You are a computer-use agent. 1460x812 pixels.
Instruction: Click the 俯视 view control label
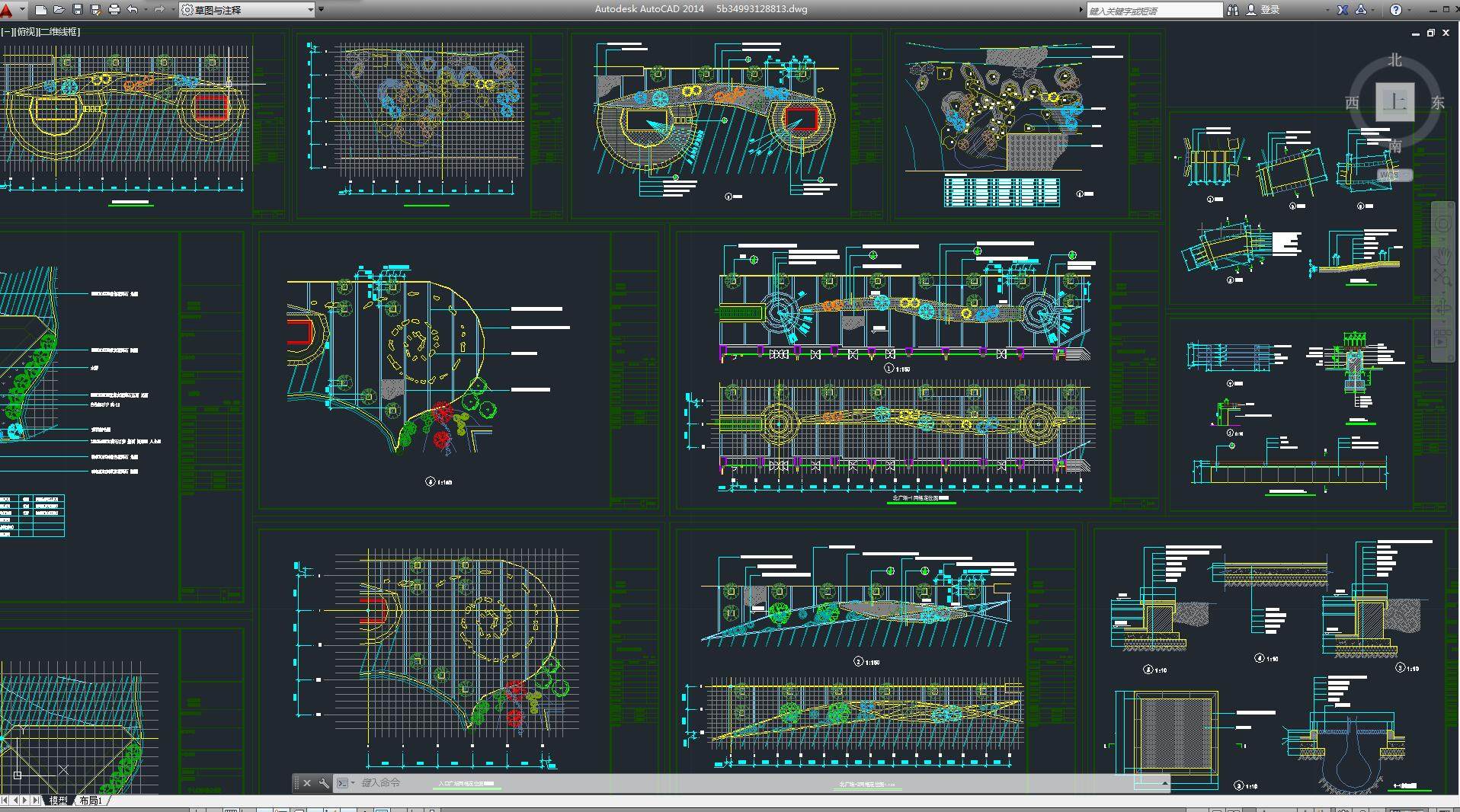(26, 32)
